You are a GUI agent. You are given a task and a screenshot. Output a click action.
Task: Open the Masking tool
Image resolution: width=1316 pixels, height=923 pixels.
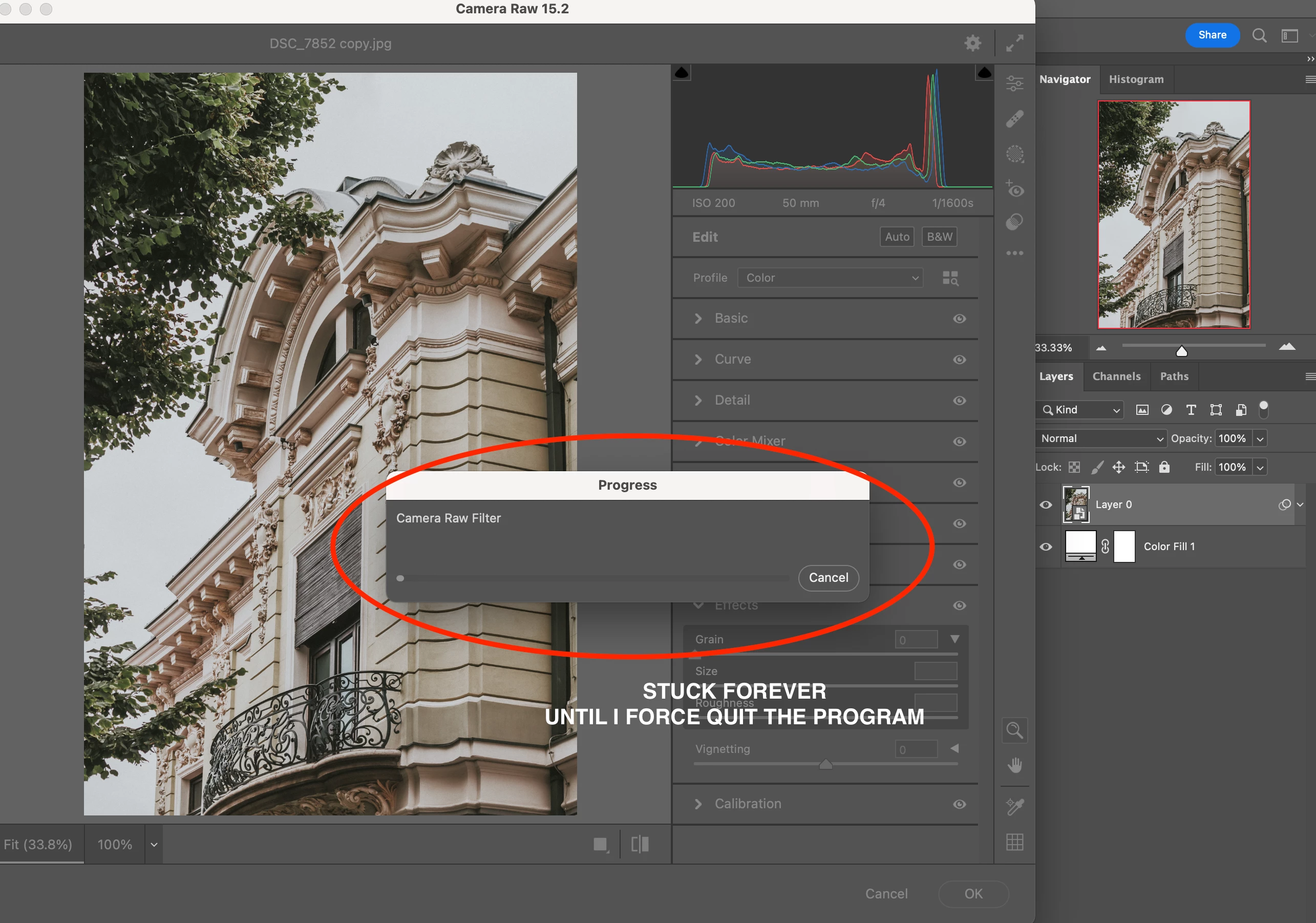point(1014,154)
